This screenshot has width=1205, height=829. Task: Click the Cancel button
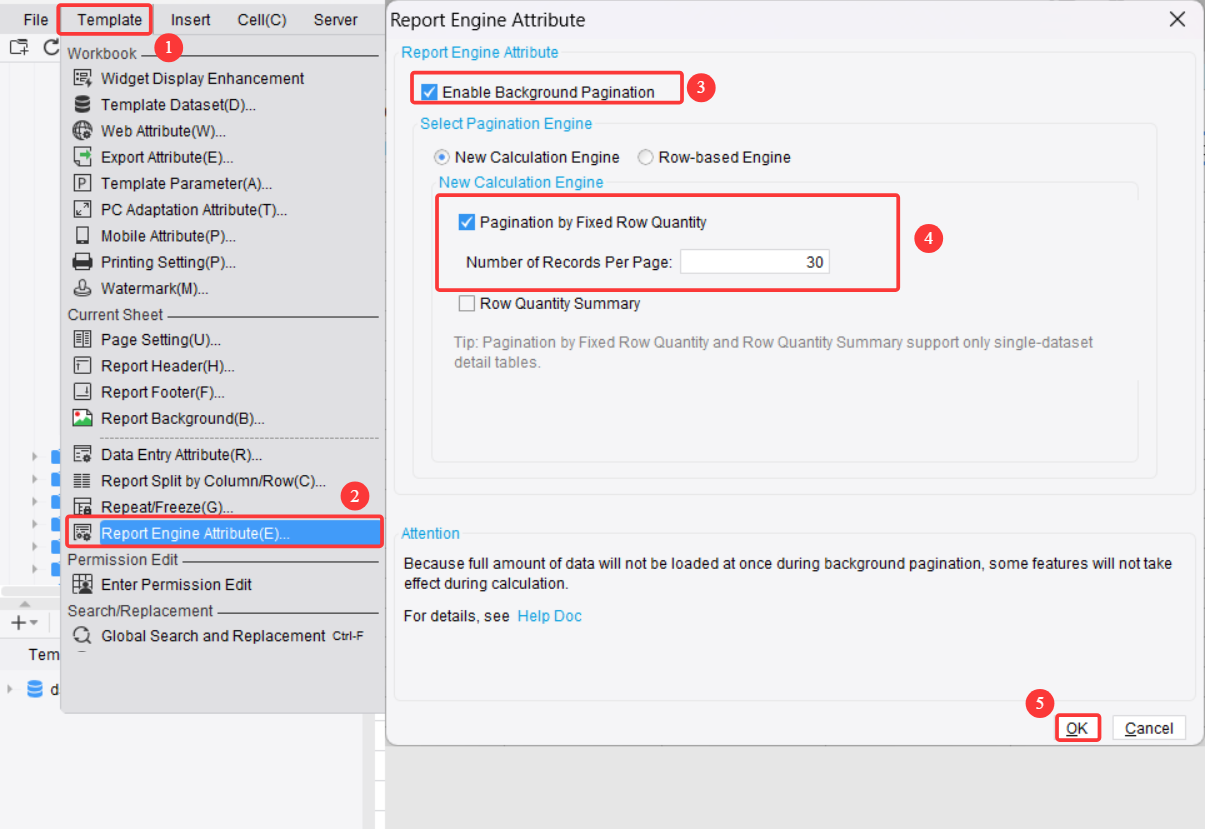click(1149, 728)
